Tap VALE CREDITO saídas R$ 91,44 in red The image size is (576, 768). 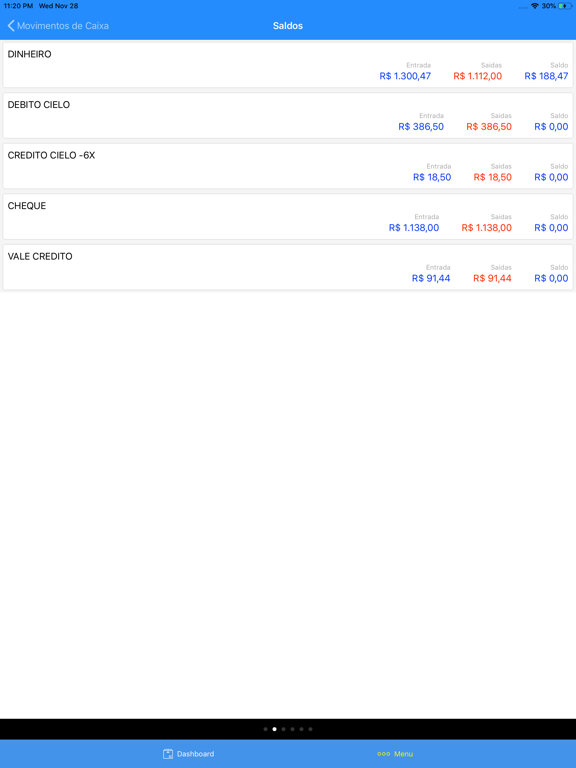(x=492, y=278)
